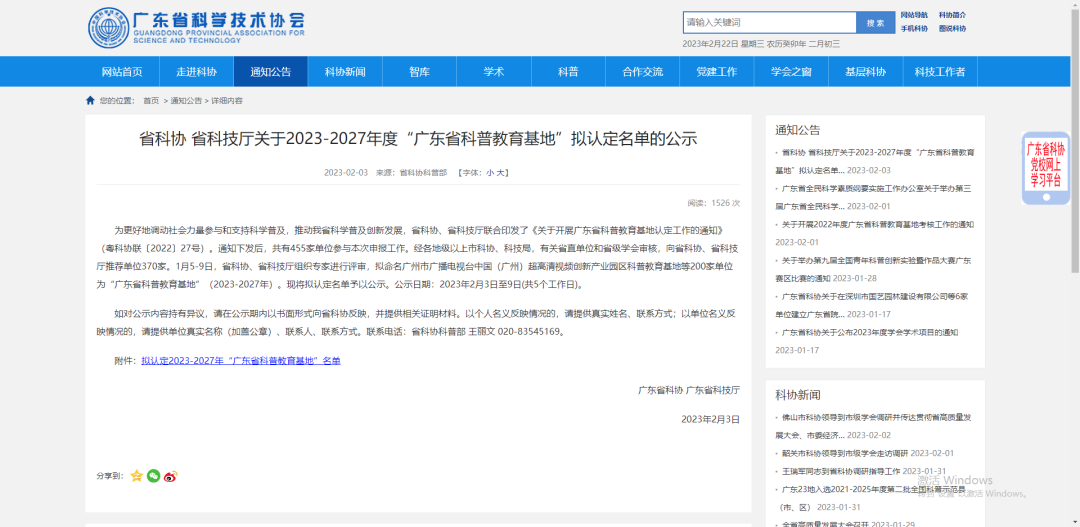Focus the keyword search input field
1080x527 pixels.
click(769, 23)
